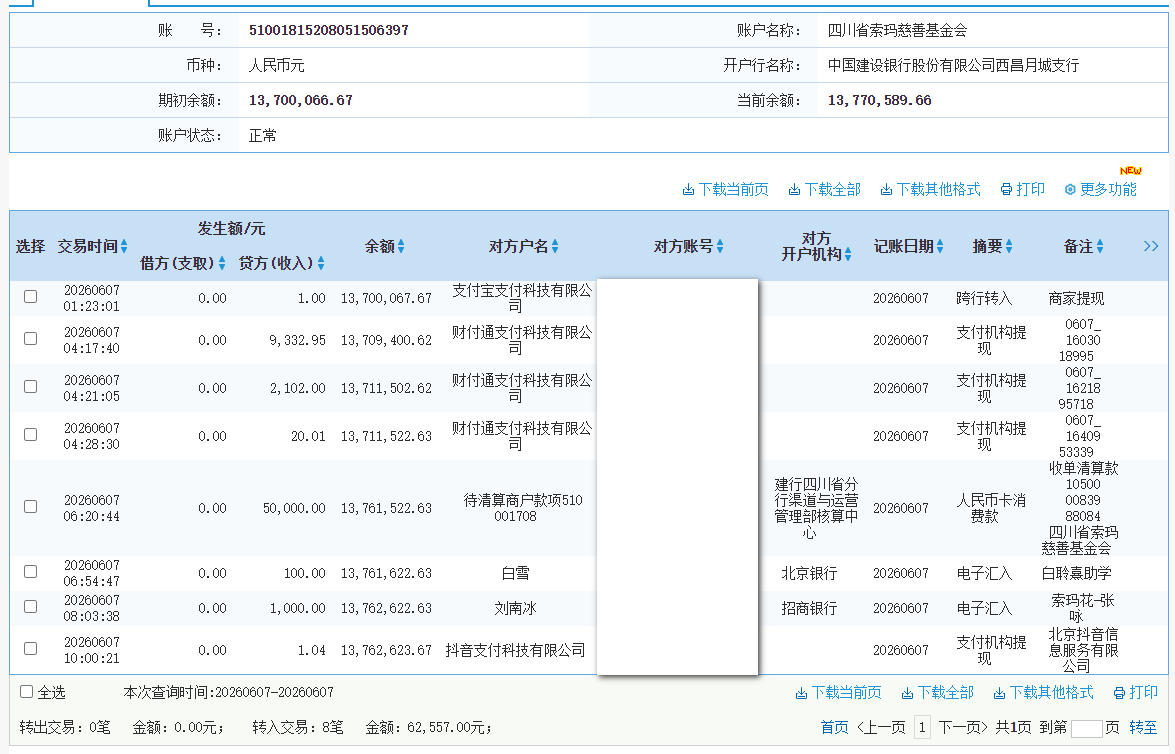Sort by 摘要 column arrows

click(x=1009, y=246)
